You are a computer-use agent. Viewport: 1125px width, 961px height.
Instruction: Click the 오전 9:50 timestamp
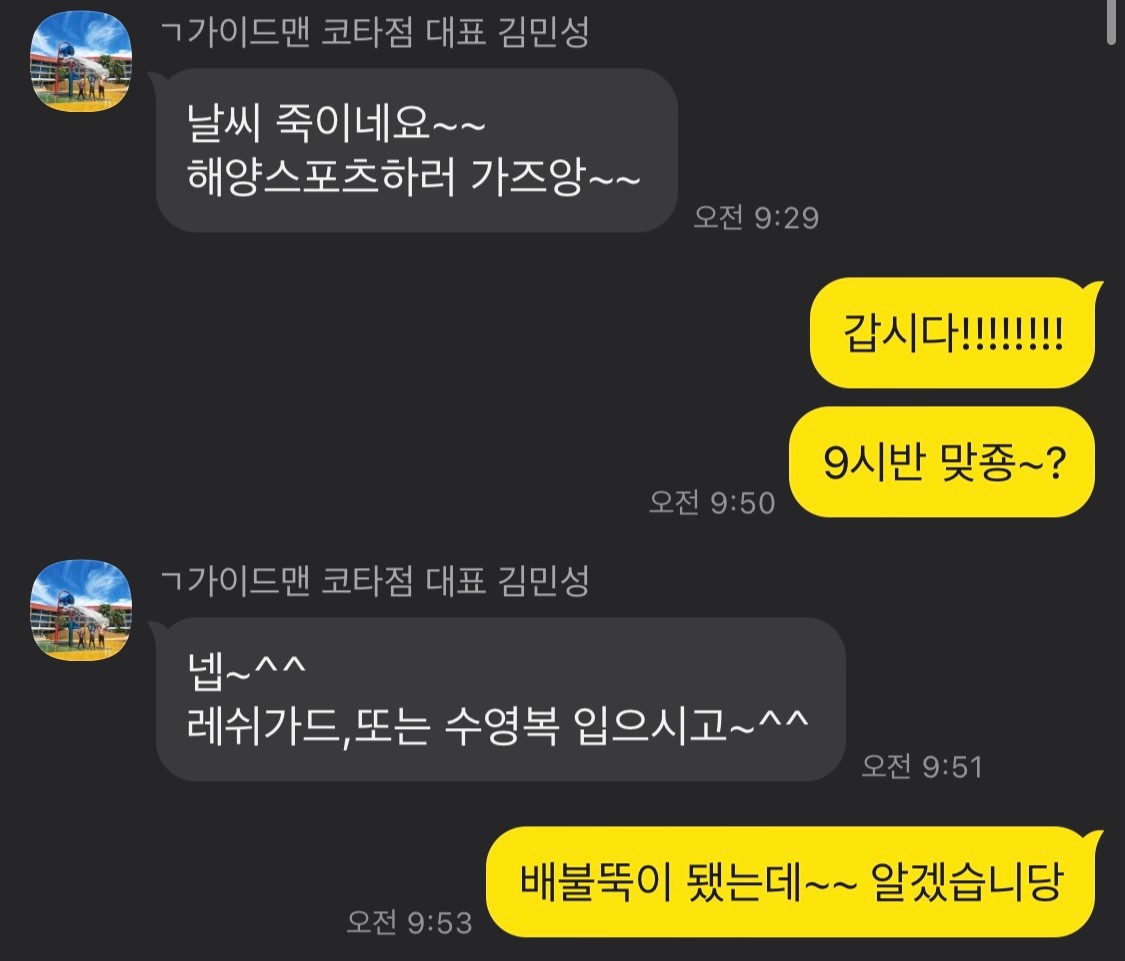tap(712, 502)
